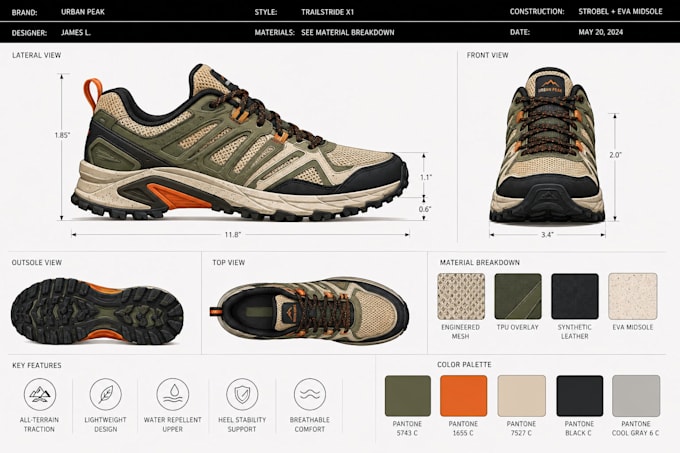Screen dimensions: 680x453
Task: Click the 'LATERAL VIEW' heading
Action: point(37,55)
